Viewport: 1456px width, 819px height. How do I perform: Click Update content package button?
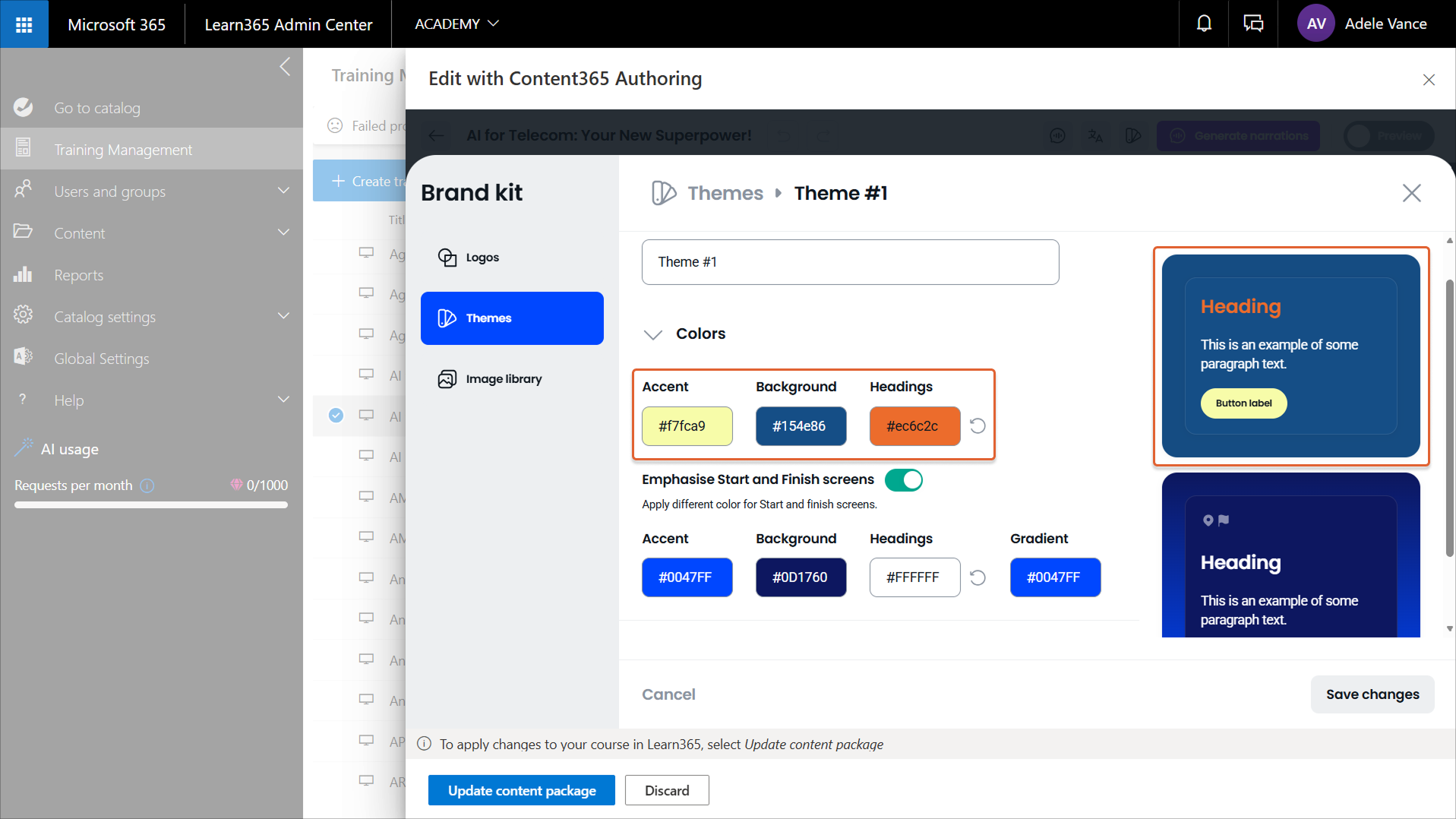point(521,790)
